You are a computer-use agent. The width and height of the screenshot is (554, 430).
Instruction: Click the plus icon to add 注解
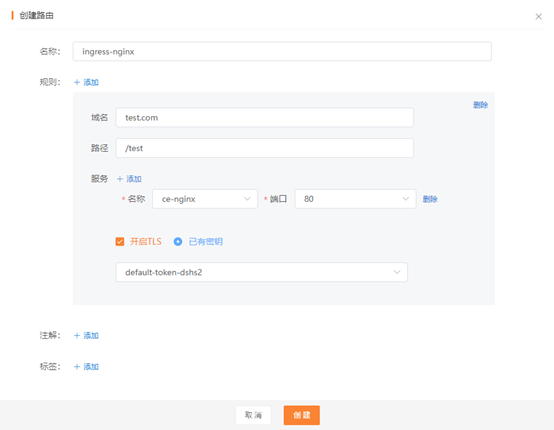click(77, 335)
